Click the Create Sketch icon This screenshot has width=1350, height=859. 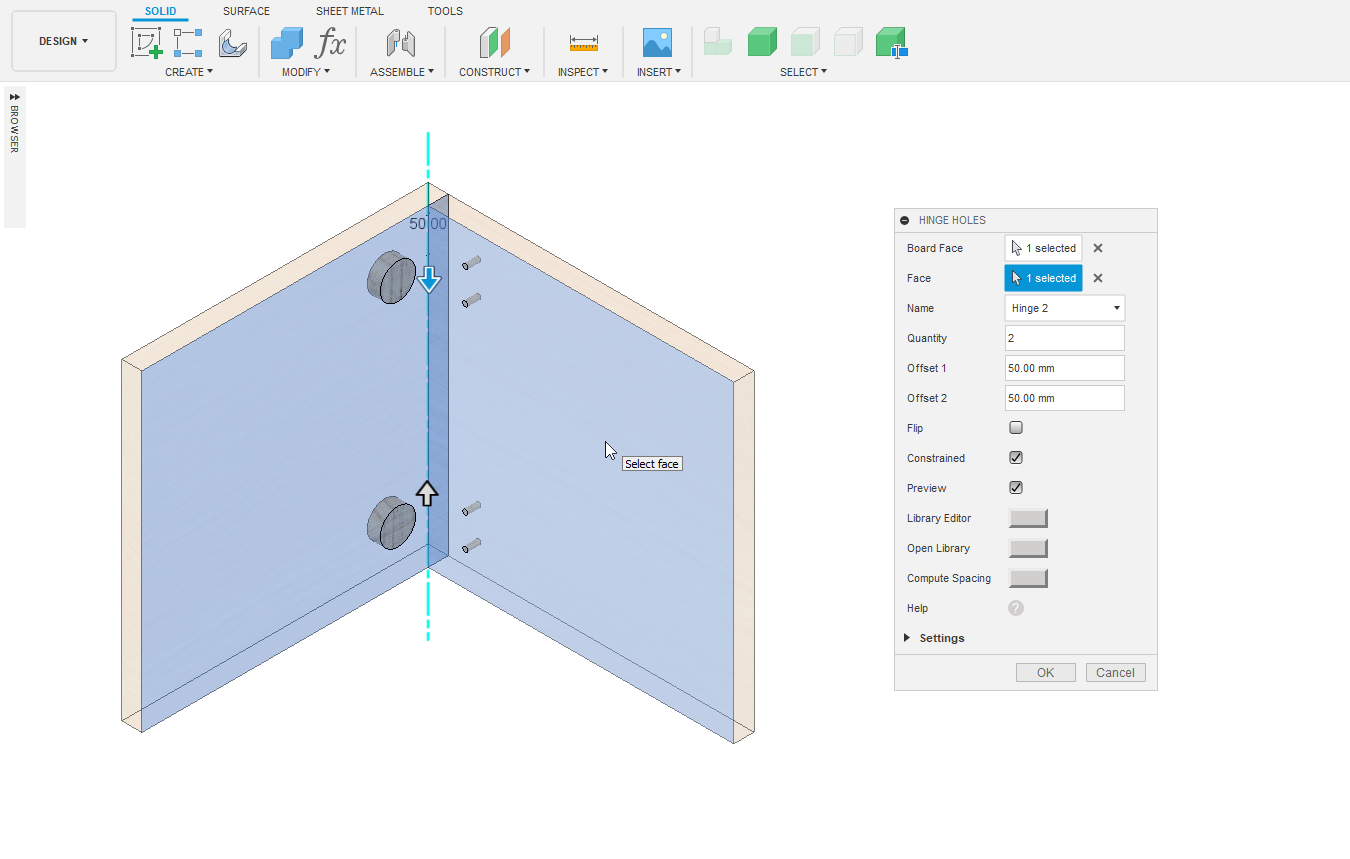point(147,43)
